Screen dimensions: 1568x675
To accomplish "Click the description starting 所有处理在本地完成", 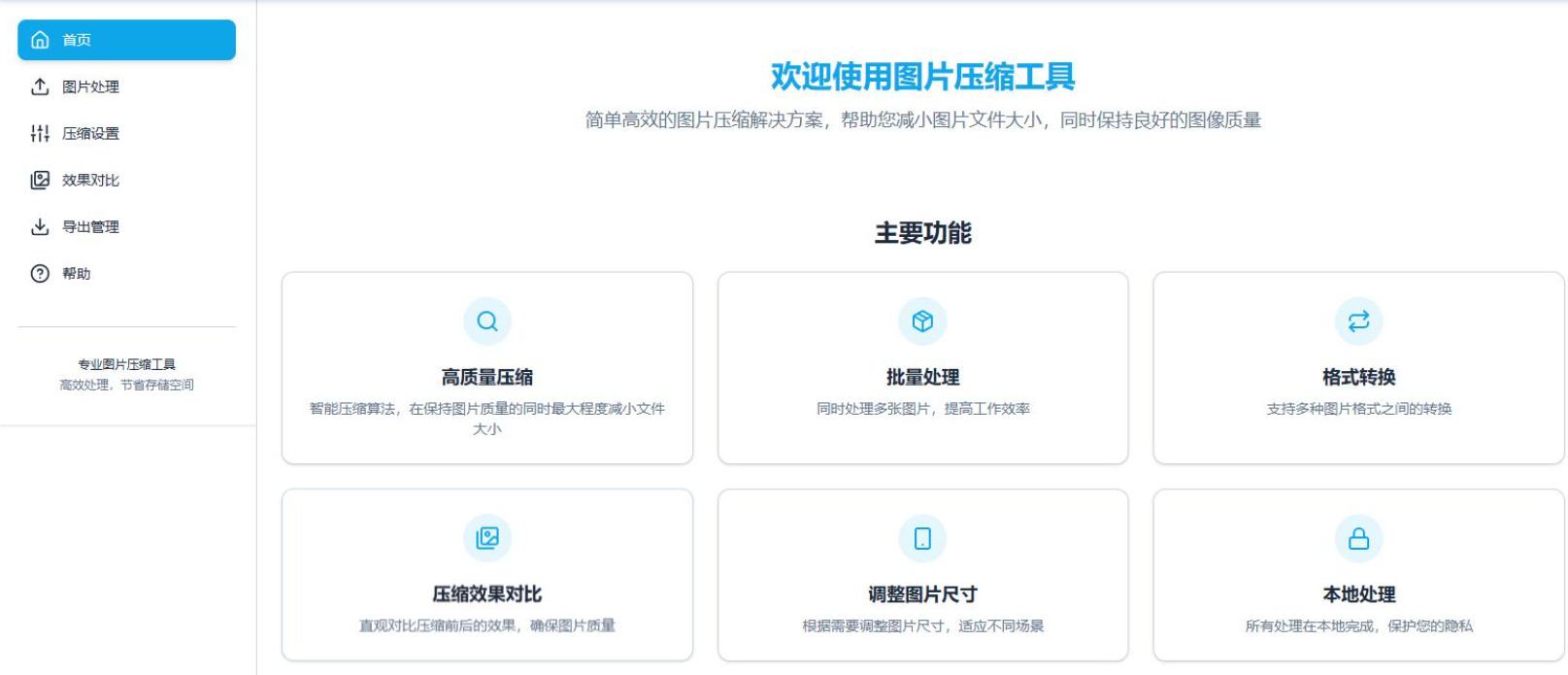I will [1358, 625].
